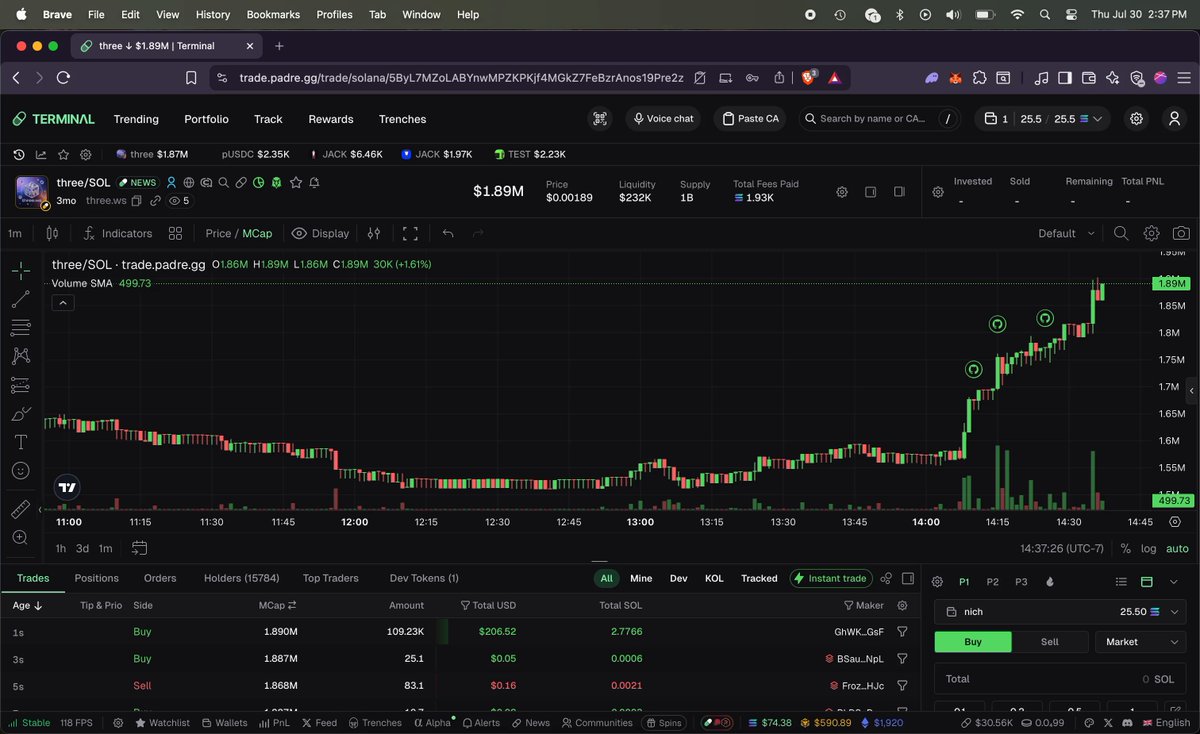
Task: Switch to the Orders tab
Action: coord(160,578)
